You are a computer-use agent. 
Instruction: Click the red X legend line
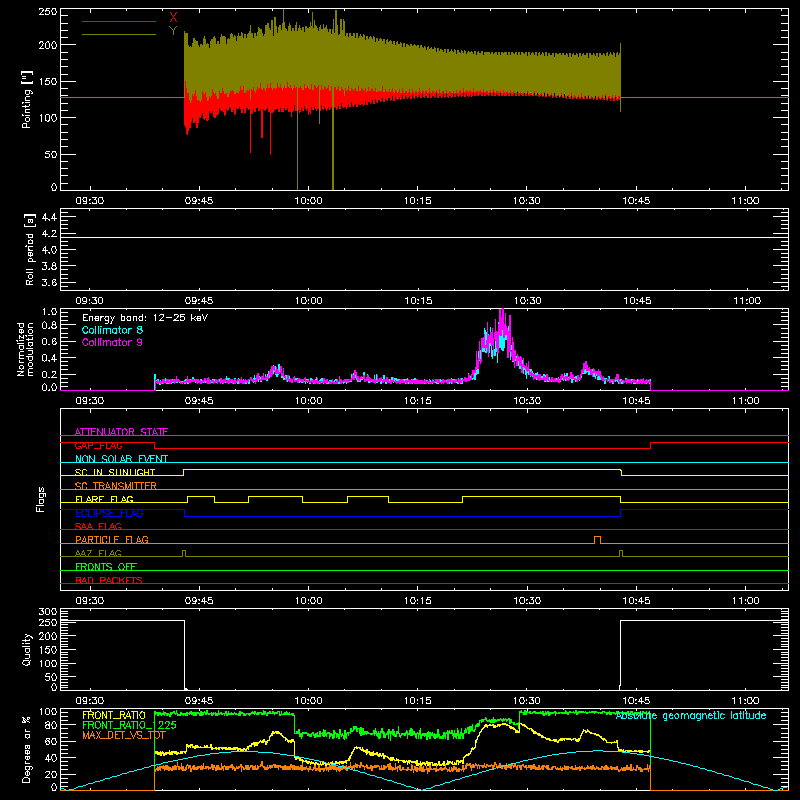point(119,21)
